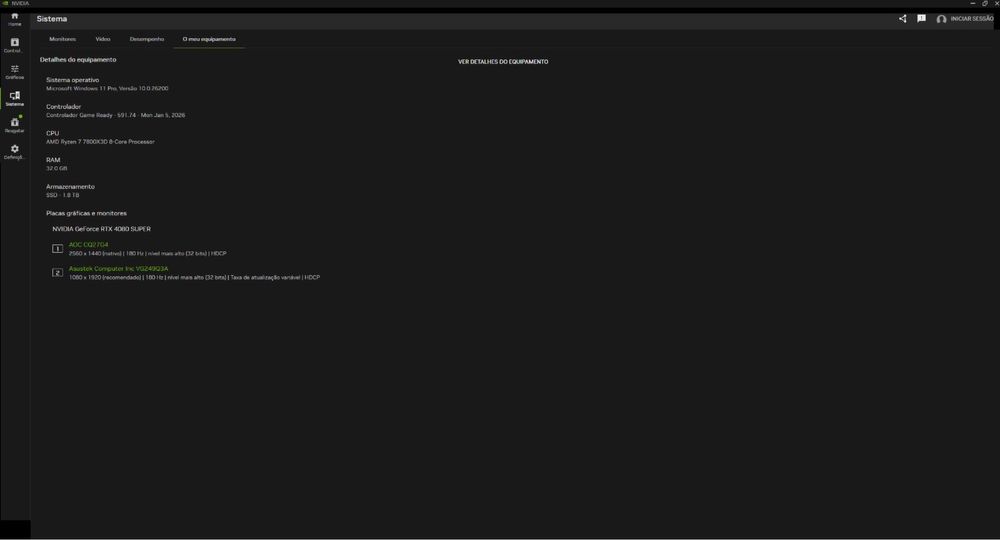Click the Sistema operativo label
Screen dimensions: 1000x540
(x=73, y=80)
